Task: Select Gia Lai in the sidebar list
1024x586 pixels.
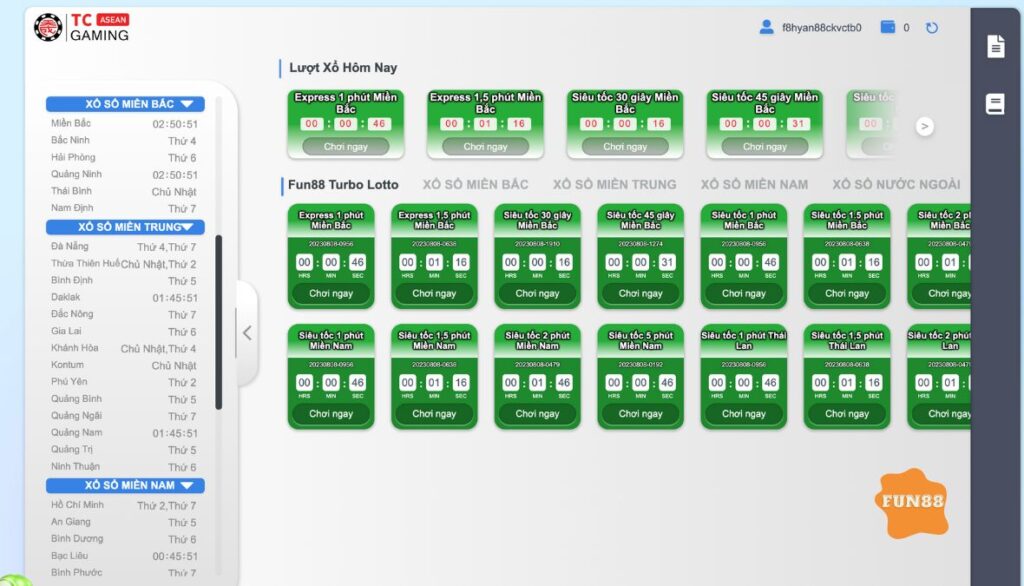Action: (123, 331)
